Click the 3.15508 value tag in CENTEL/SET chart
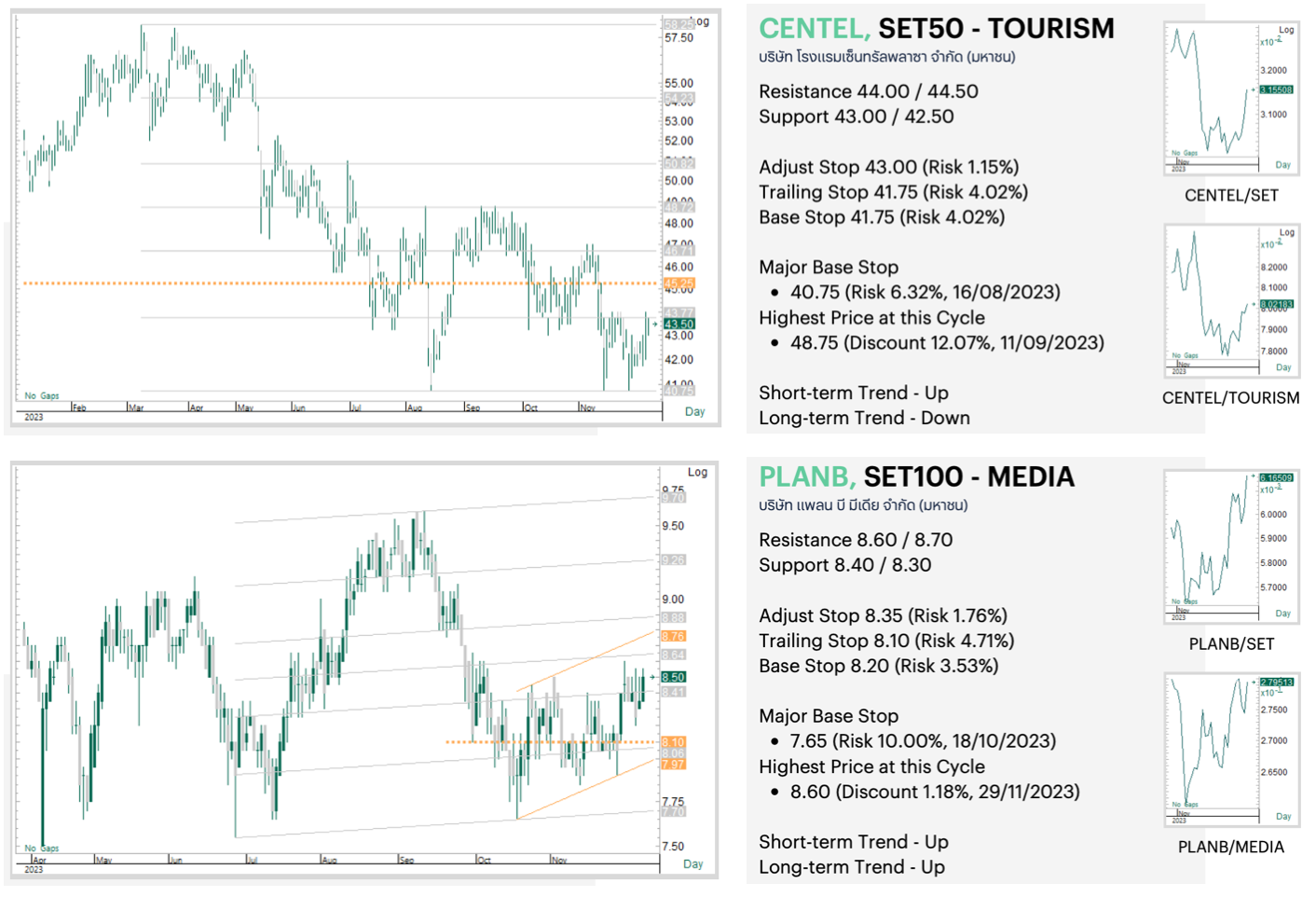 click(1276, 90)
